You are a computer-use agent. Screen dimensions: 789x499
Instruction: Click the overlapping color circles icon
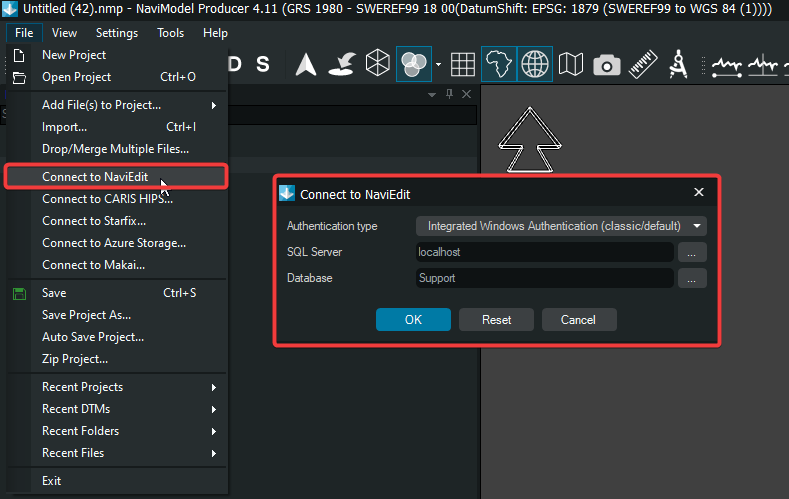click(414, 64)
